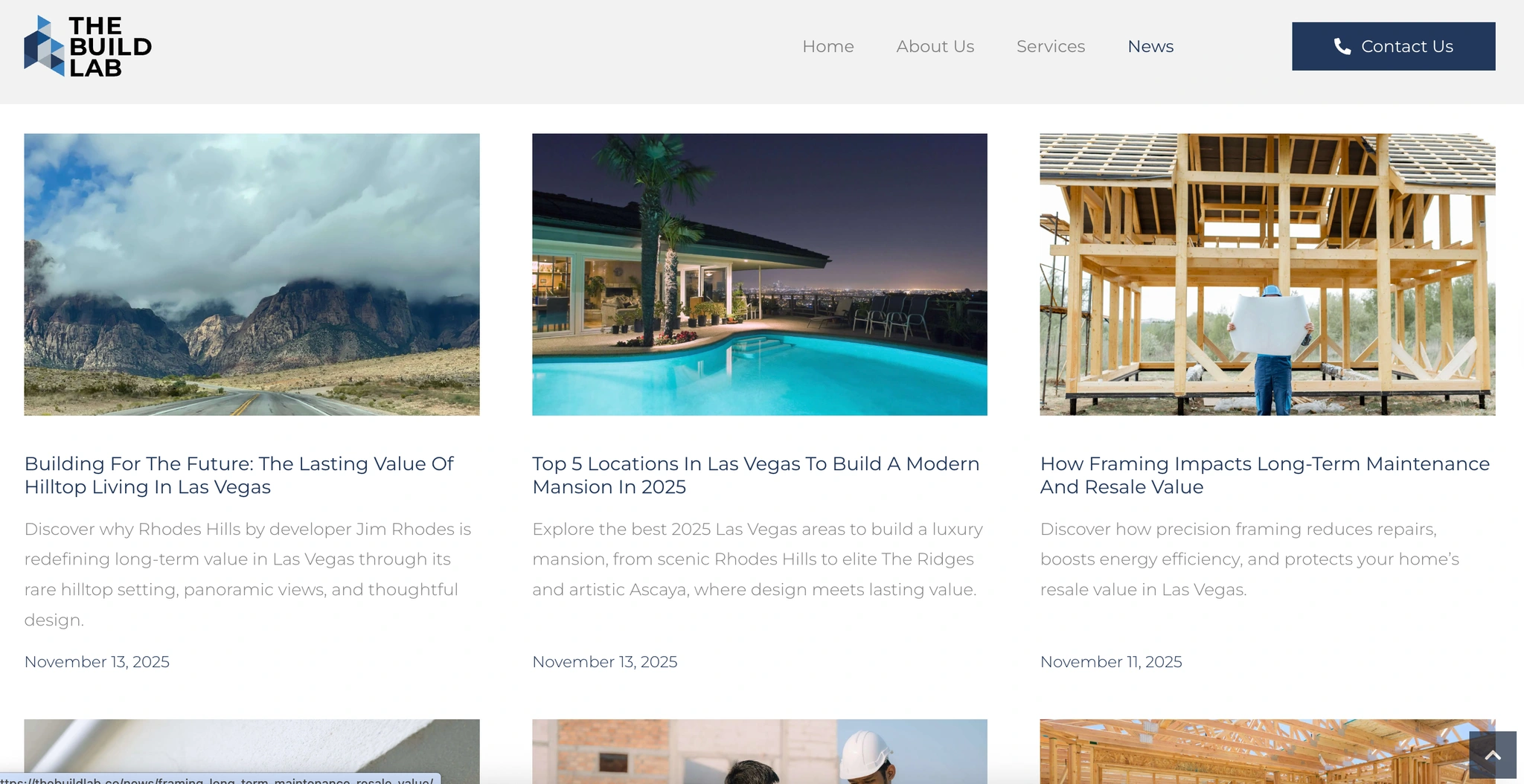This screenshot has height=784, width=1524.
Task: Go to About Us page
Action: pos(935,46)
